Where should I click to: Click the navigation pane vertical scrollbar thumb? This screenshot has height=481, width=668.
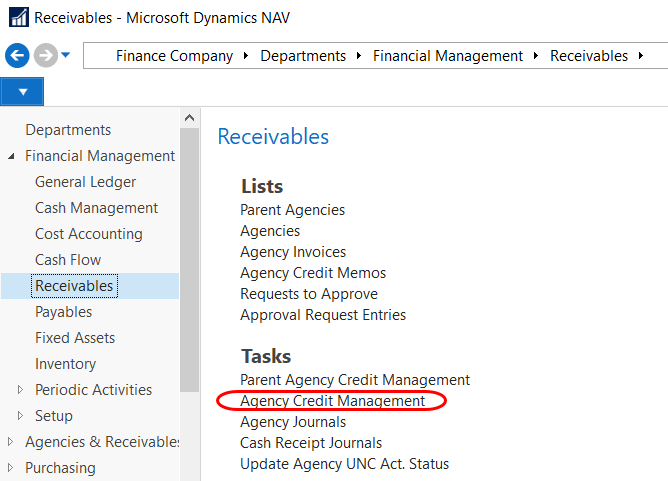[189, 250]
